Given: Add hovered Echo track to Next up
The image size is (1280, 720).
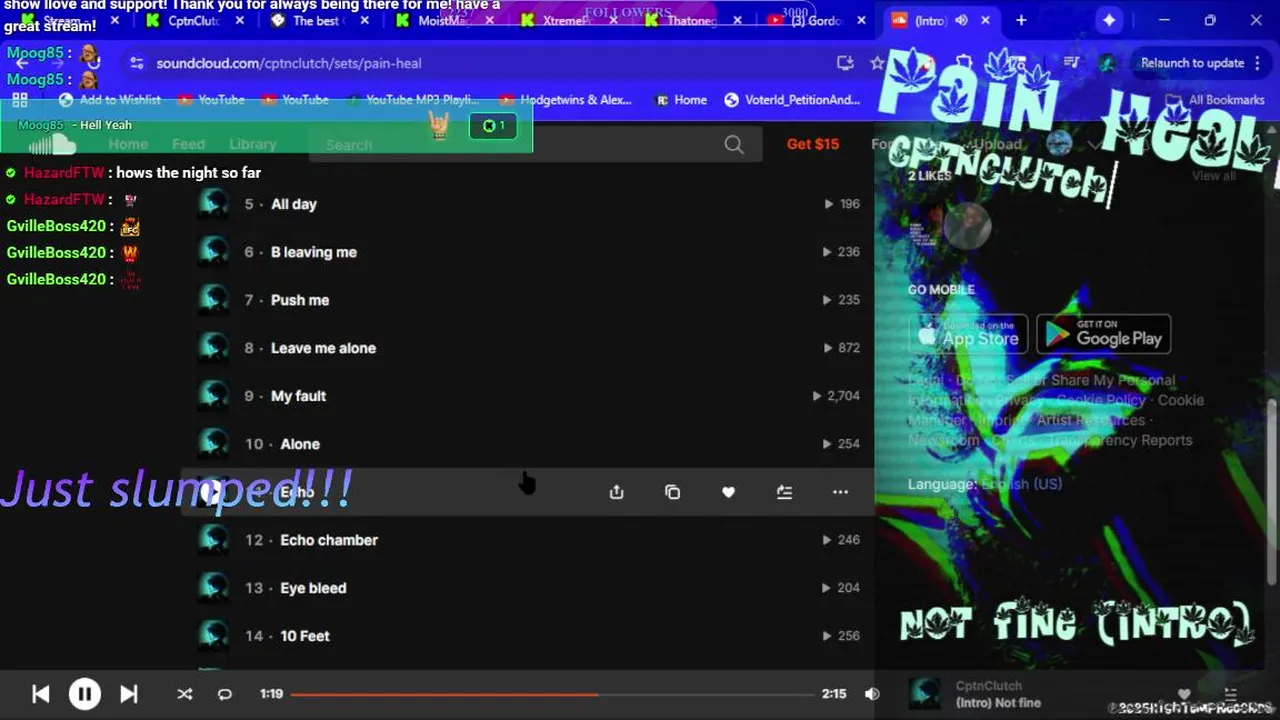Looking at the screenshot, I should click(785, 492).
